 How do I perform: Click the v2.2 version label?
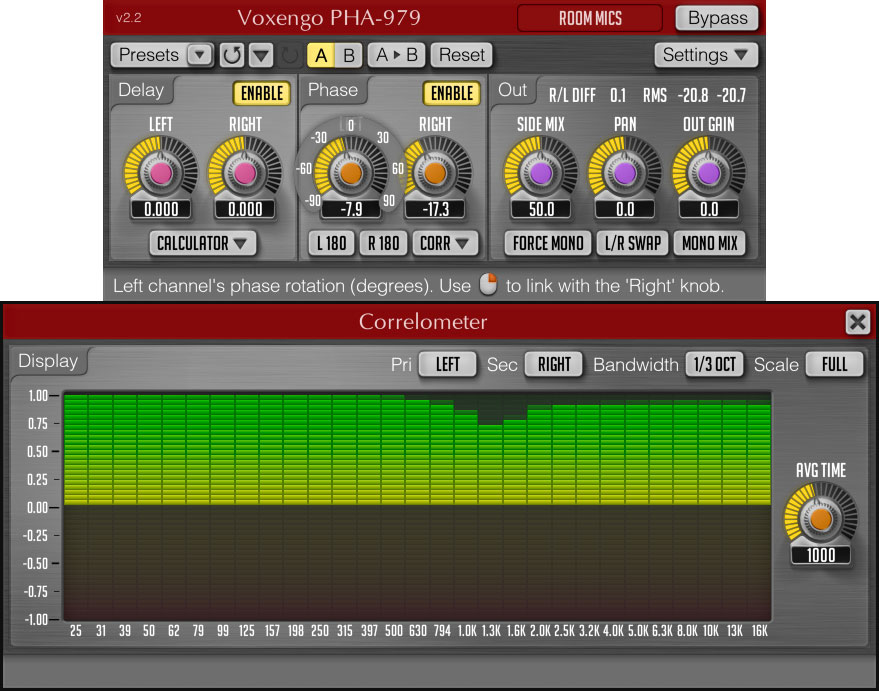click(128, 18)
